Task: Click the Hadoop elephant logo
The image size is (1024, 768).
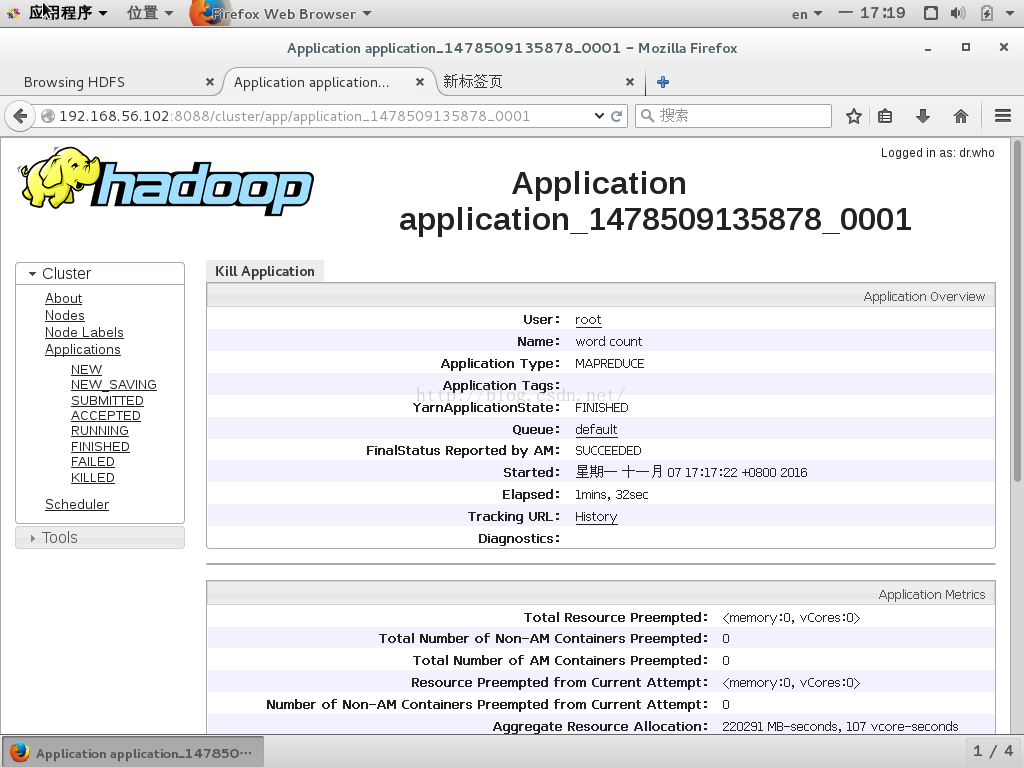Action: (167, 180)
